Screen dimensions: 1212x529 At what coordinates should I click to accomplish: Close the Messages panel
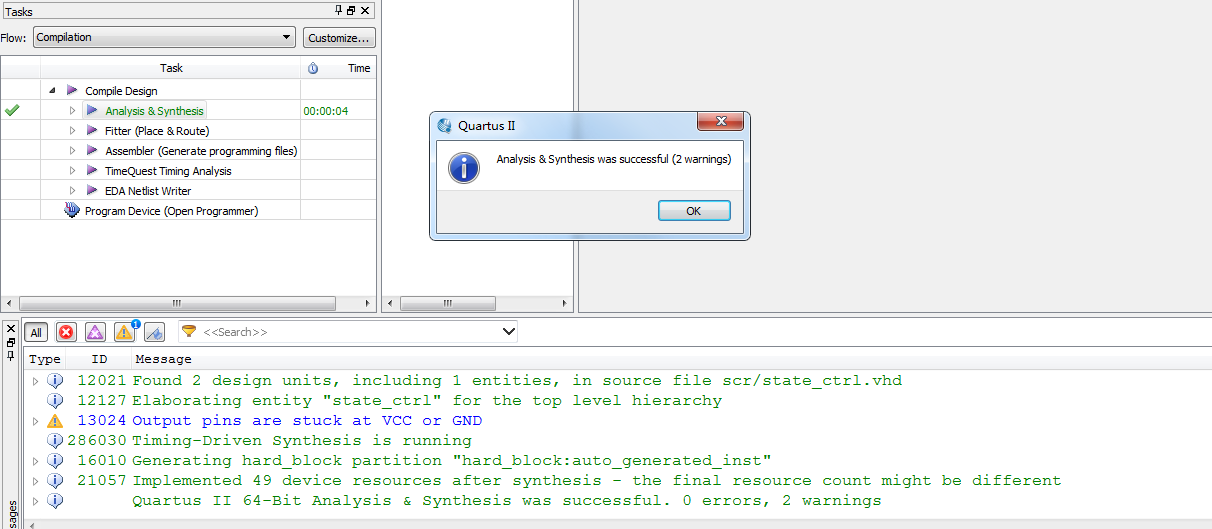[11, 329]
